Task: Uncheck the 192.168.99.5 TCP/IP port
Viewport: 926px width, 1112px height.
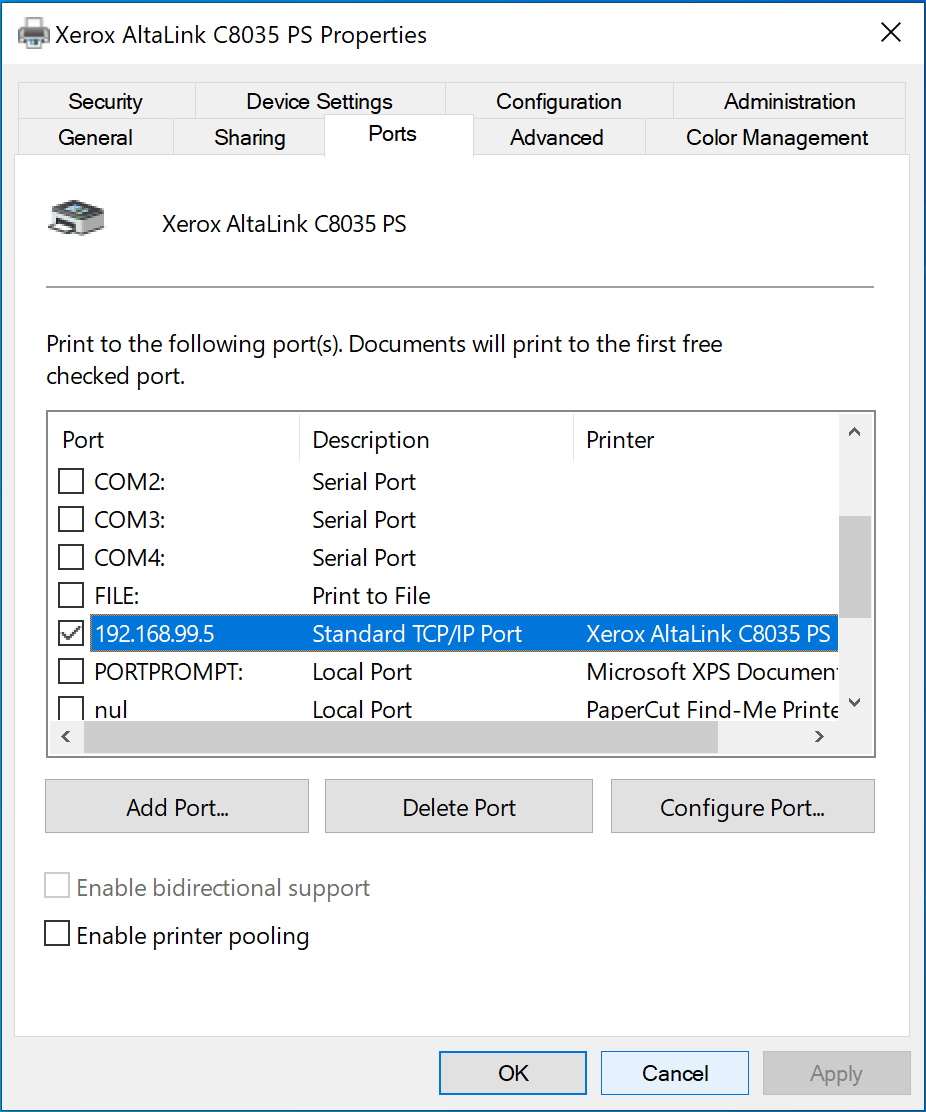Action: [70, 633]
